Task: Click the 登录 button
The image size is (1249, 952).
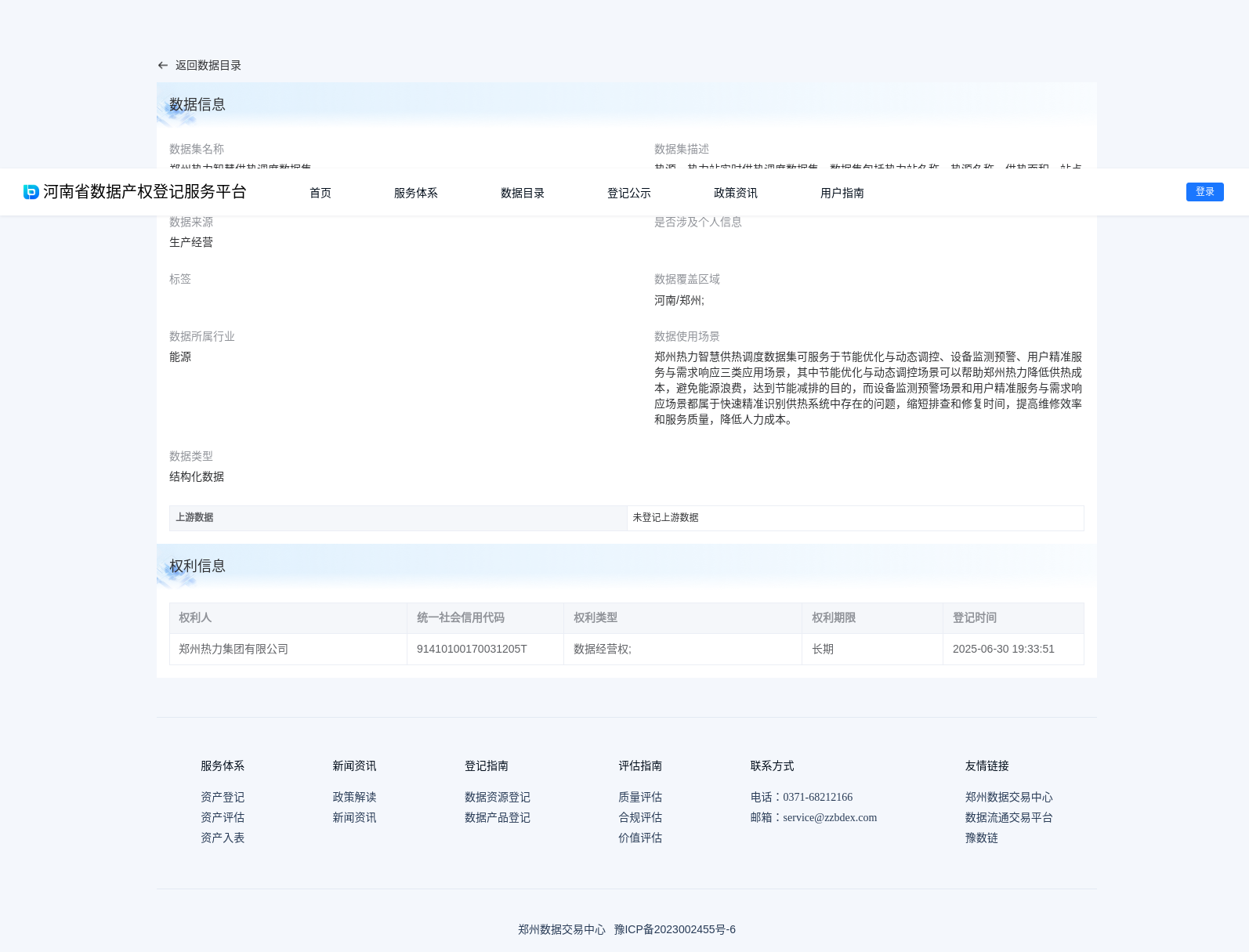Action: [1205, 192]
